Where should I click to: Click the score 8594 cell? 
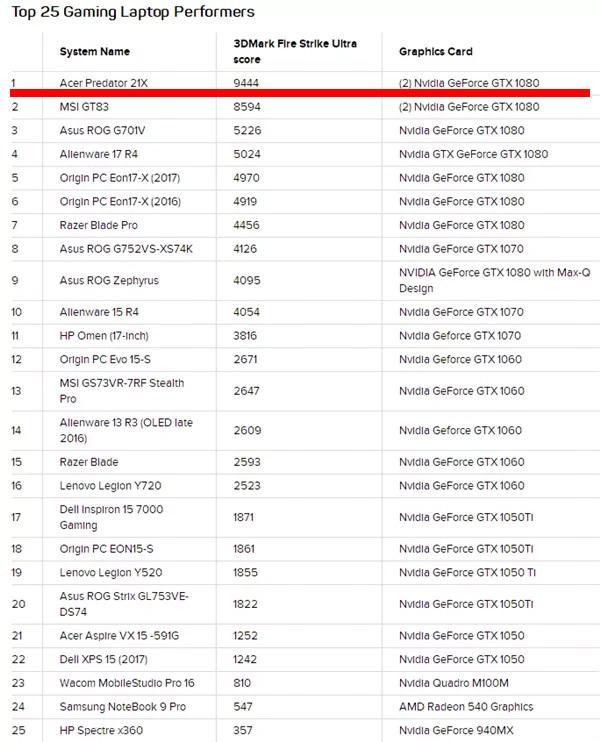[246, 106]
